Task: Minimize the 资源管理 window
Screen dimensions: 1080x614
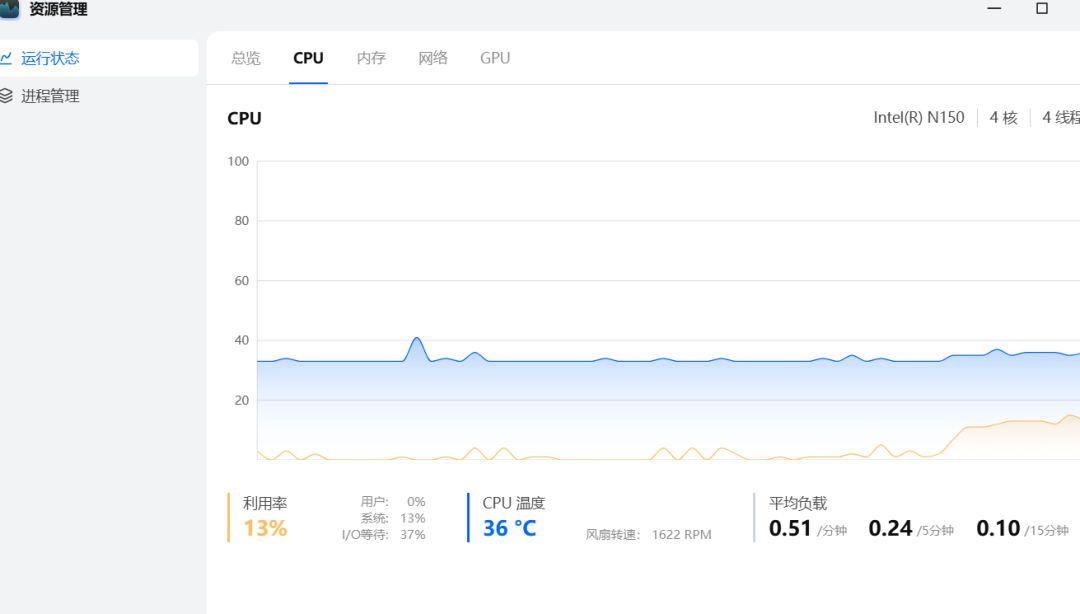Action: 994,8
